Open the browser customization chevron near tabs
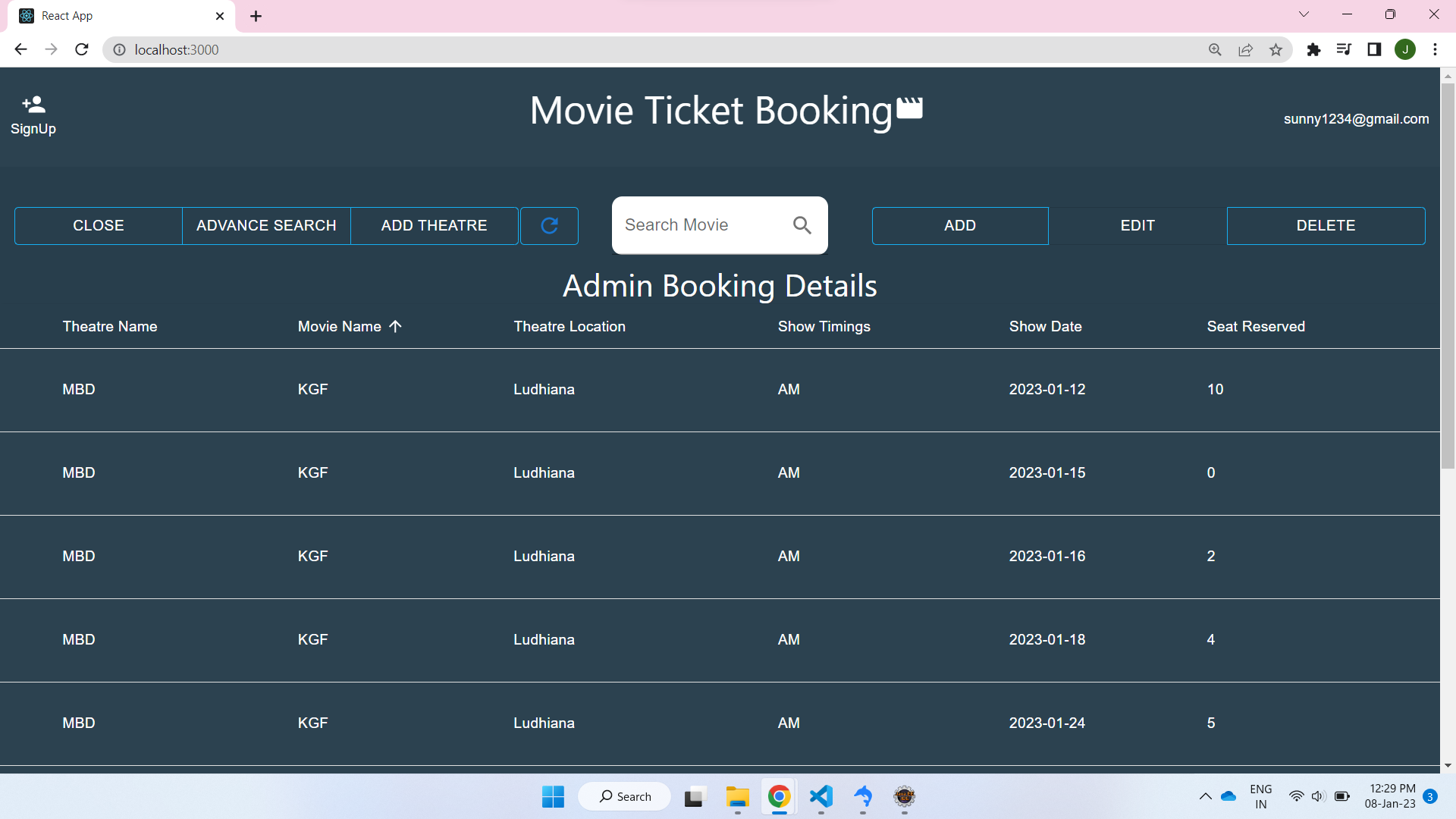1456x819 pixels. click(x=1304, y=14)
